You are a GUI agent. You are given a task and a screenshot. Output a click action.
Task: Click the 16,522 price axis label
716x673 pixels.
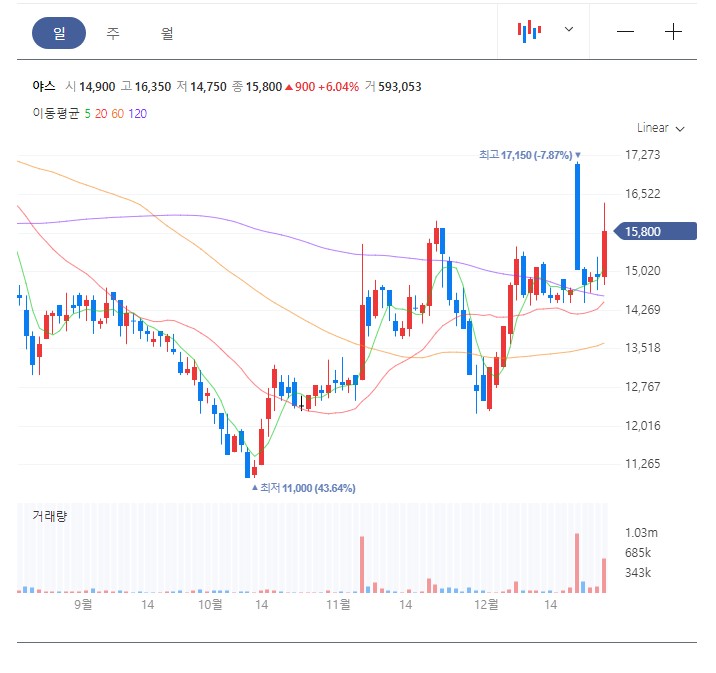pyautogui.click(x=642, y=194)
